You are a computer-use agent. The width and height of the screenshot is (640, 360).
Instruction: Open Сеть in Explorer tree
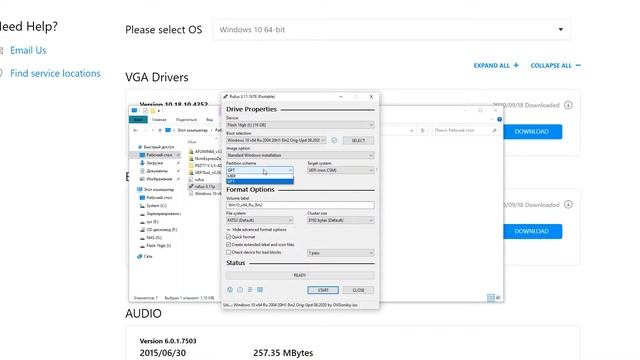[x=144, y=256]
